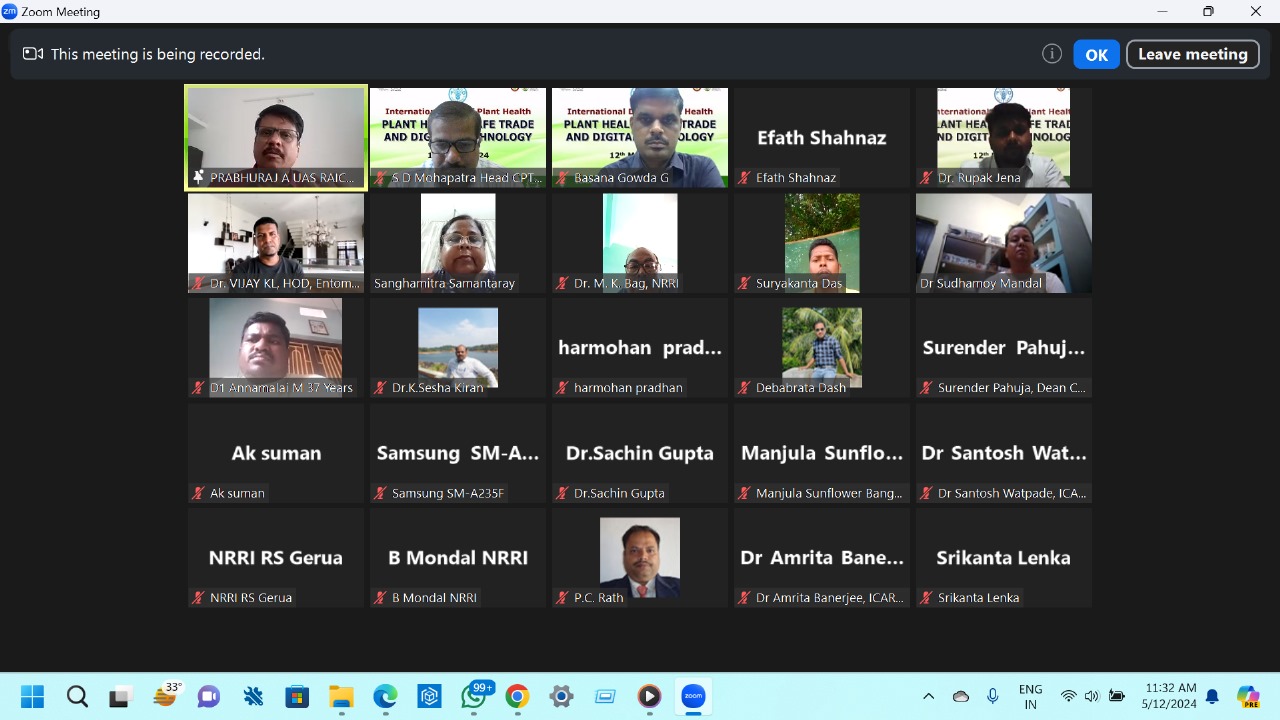Open File Explorer from the taskbar
The height and width of the screenshot is (720, 1280).
(341, 696)
